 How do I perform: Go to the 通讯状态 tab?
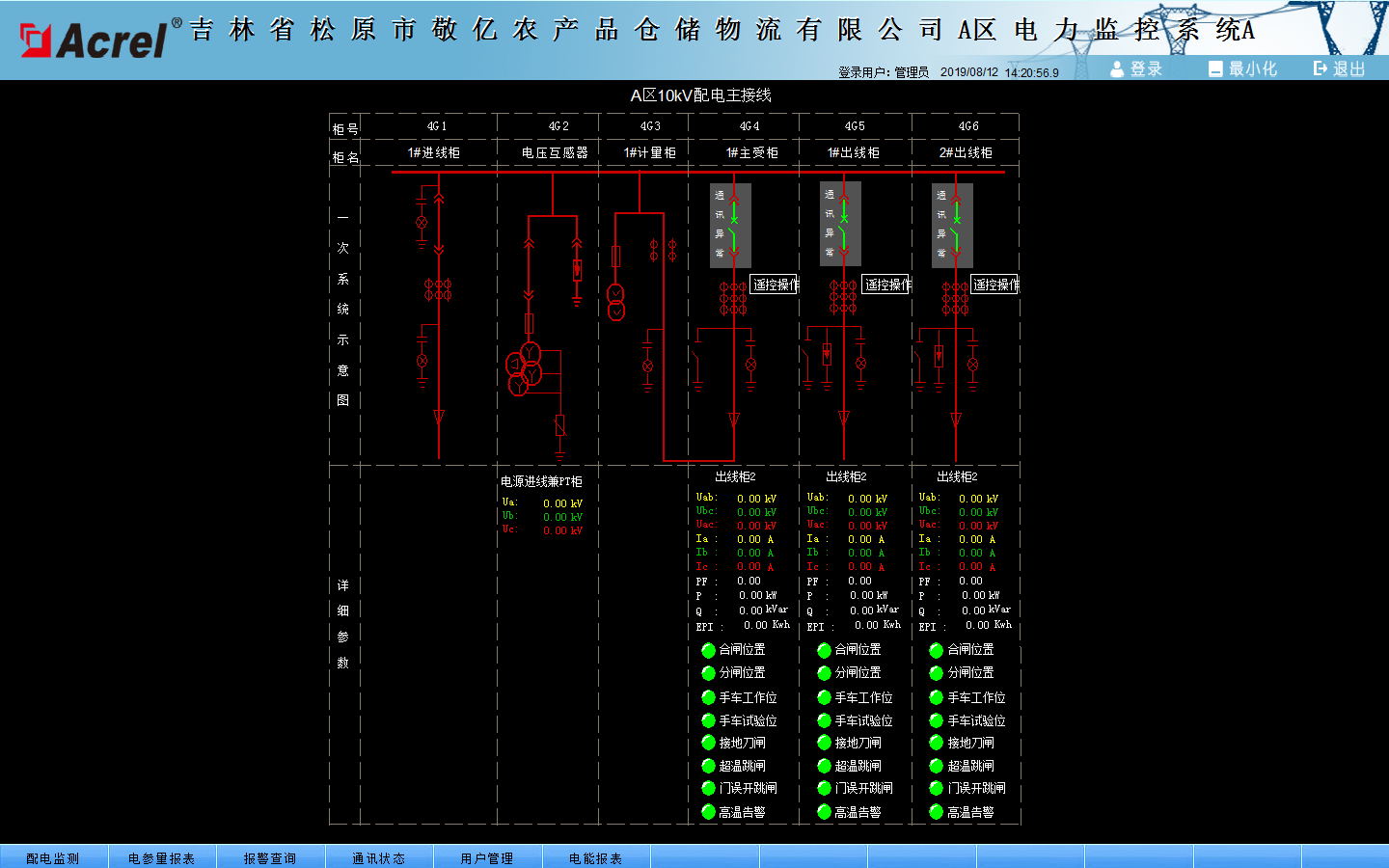tap(378, 857)
